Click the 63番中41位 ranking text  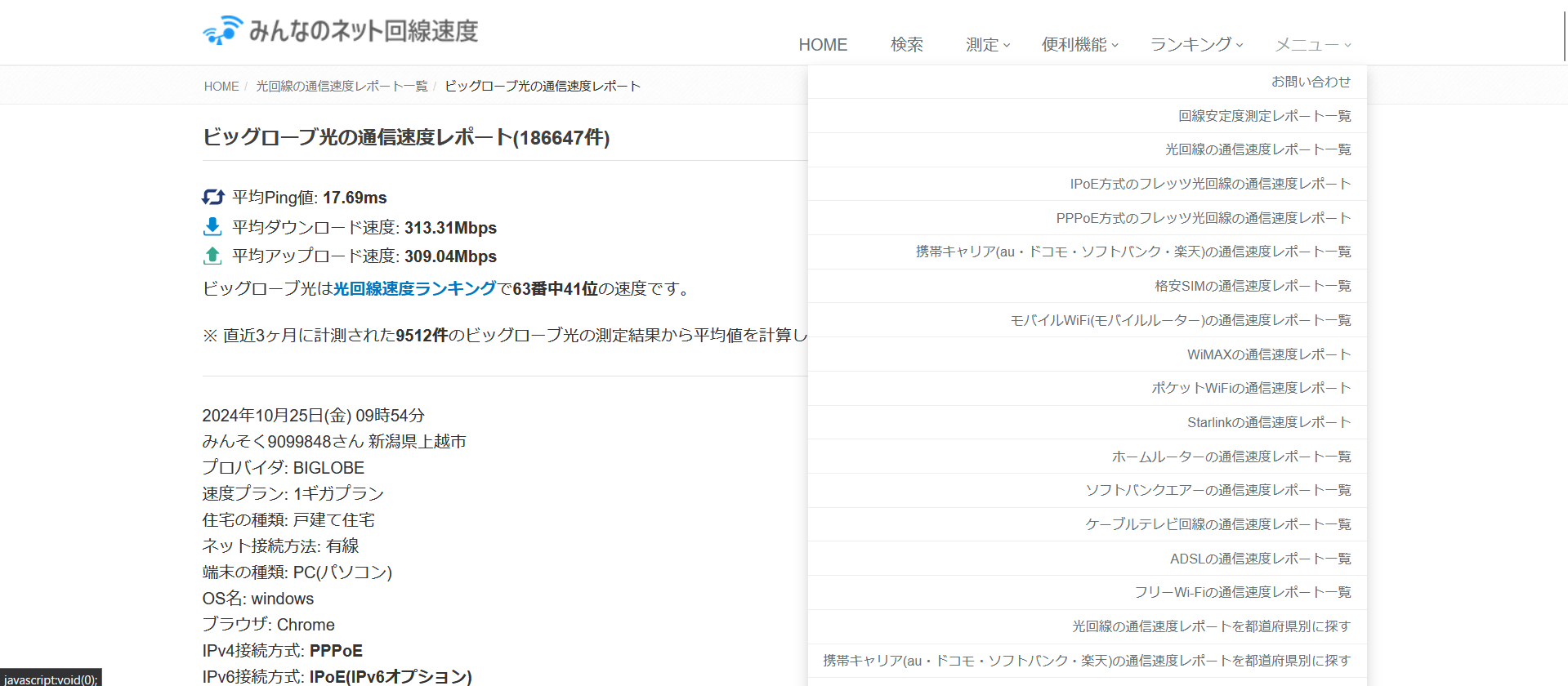tap(555, 288)
